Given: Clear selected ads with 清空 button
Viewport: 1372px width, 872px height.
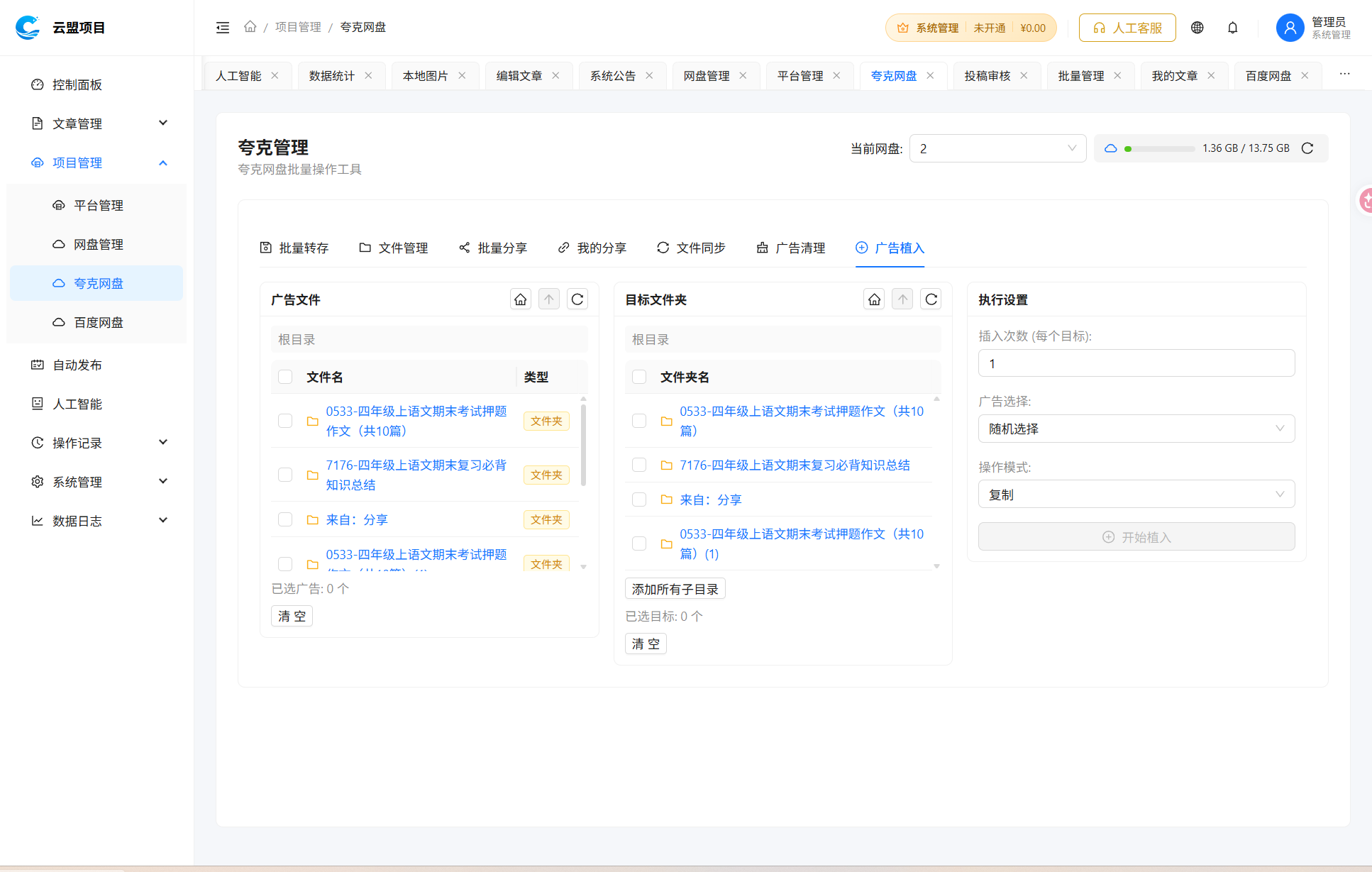Looking at the screenshot, I should [x=292, y=616].
